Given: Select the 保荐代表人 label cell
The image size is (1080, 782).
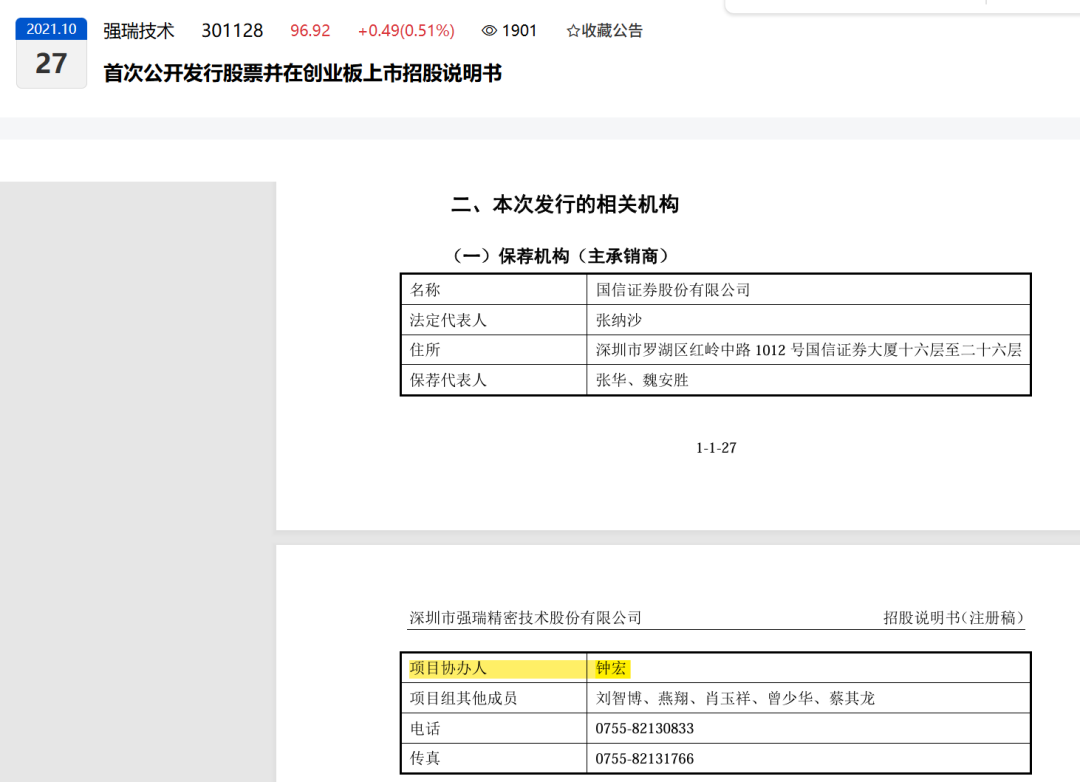Looking at the screenshot, I should (x=494, y=380).
